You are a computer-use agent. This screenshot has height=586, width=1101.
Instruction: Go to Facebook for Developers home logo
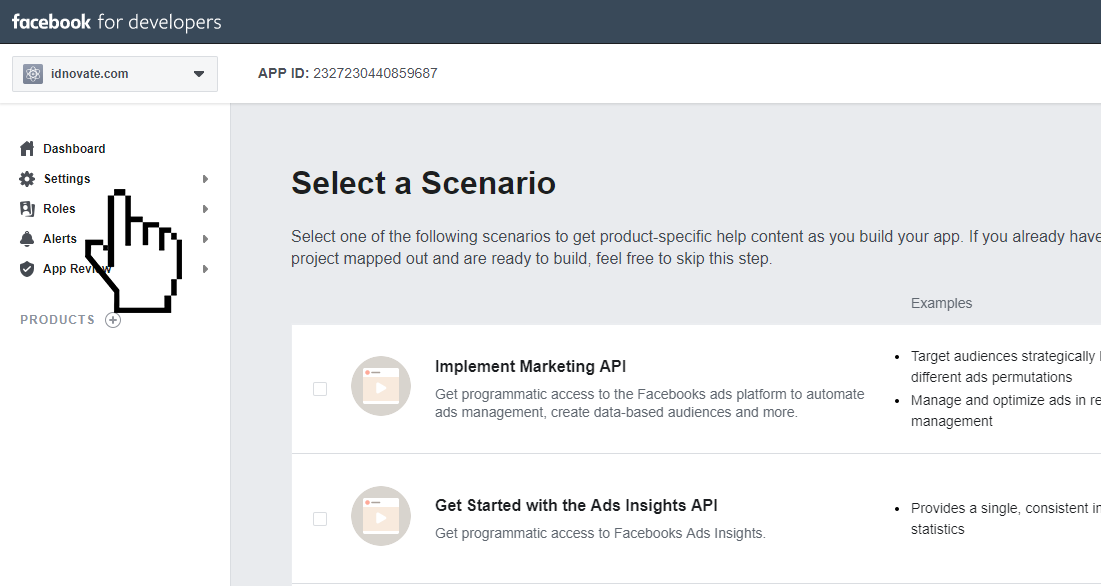(x=117, y=22)
